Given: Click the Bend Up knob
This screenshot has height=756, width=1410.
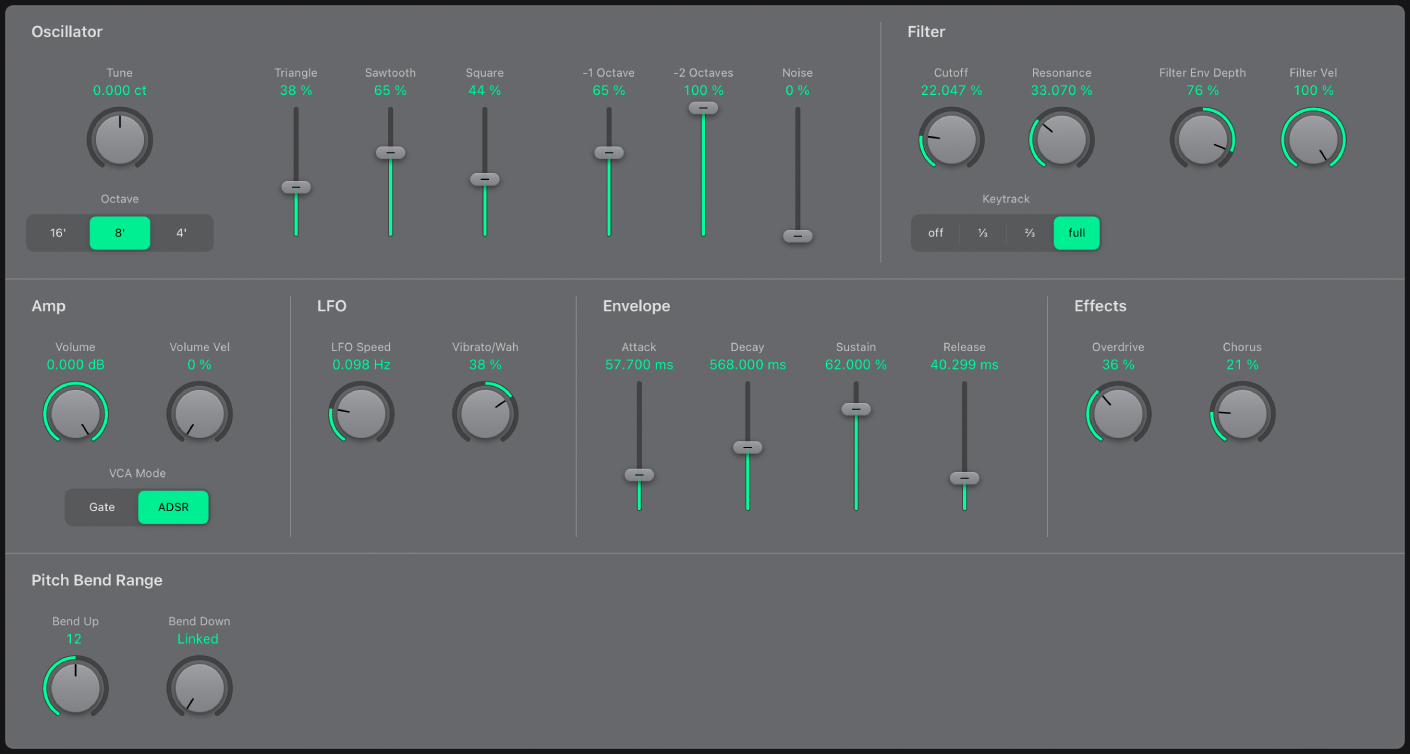Looking at the screenshot, I should click(x=75, y=687).
